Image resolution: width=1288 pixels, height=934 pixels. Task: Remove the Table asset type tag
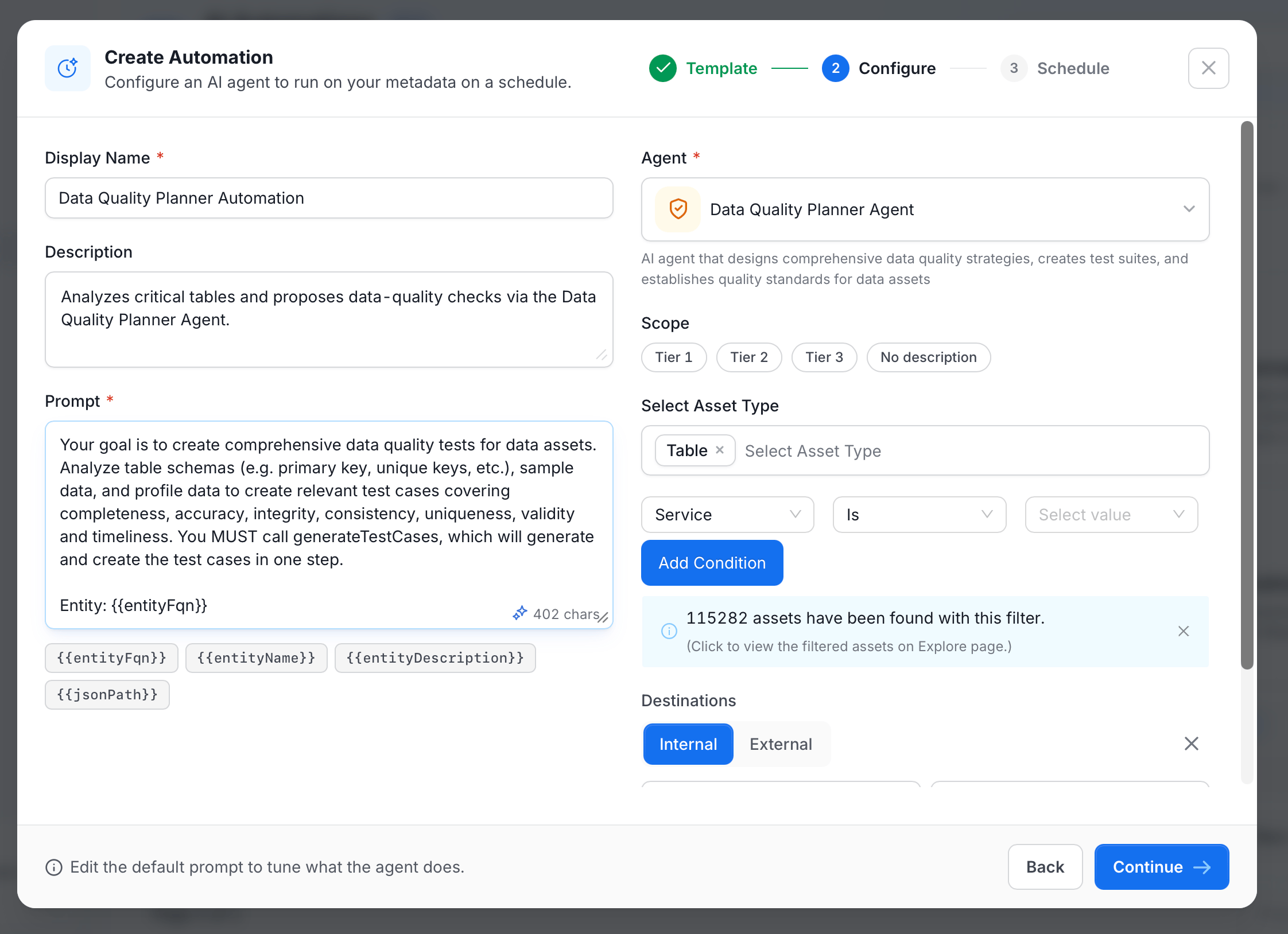pos(720,450)
